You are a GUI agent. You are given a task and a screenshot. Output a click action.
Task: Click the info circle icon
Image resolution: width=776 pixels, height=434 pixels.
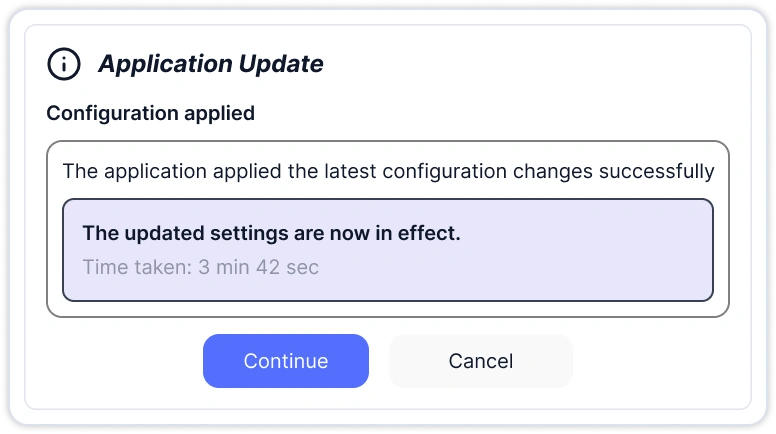pyautogui.click(x=64, y=65)
